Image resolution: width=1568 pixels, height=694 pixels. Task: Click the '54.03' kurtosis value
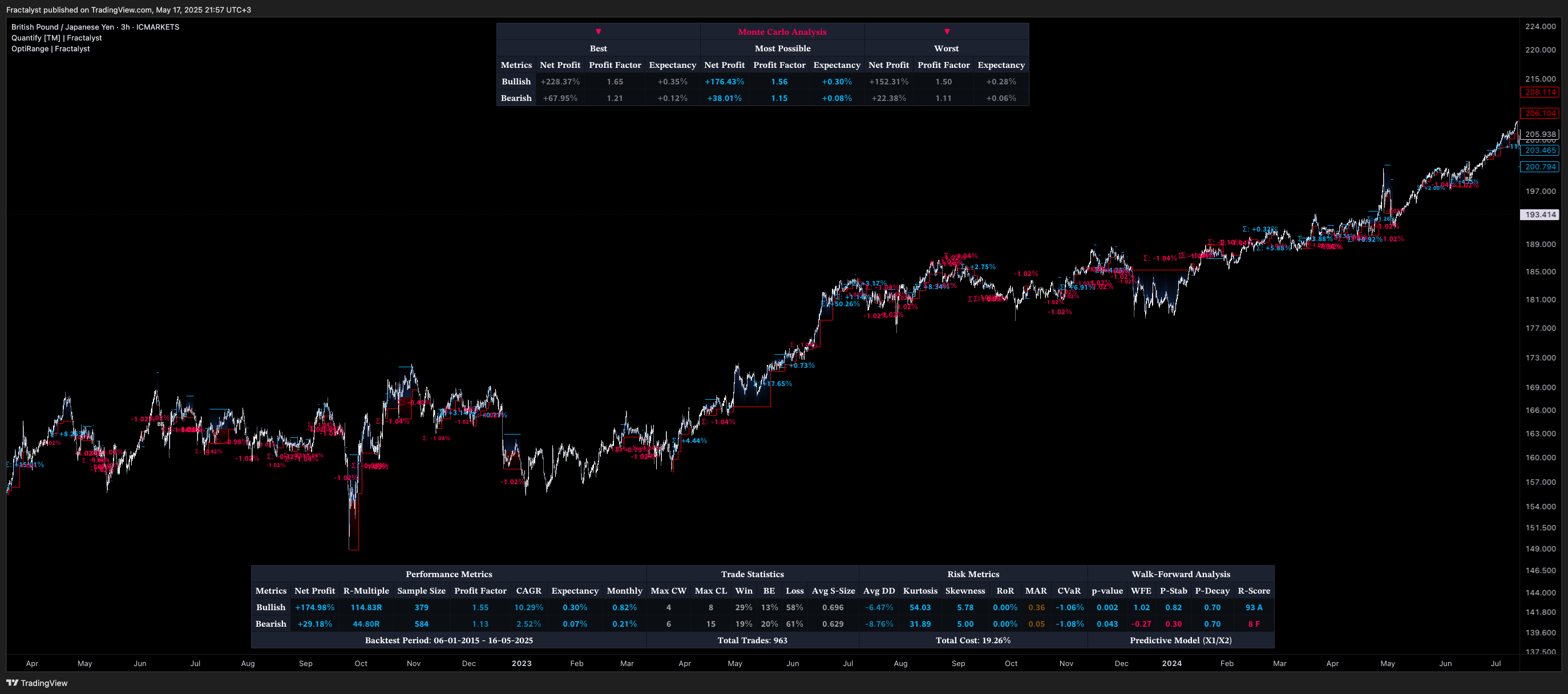[920, 608]
